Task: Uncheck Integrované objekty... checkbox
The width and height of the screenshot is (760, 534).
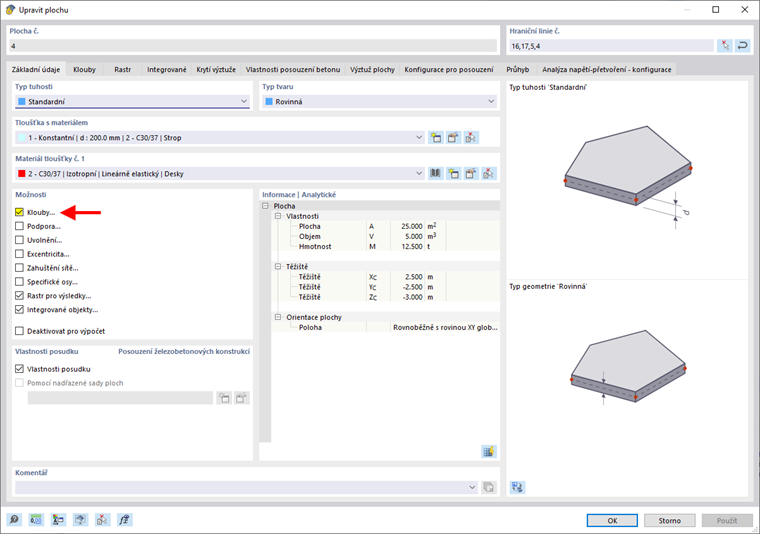Action: 19,309
